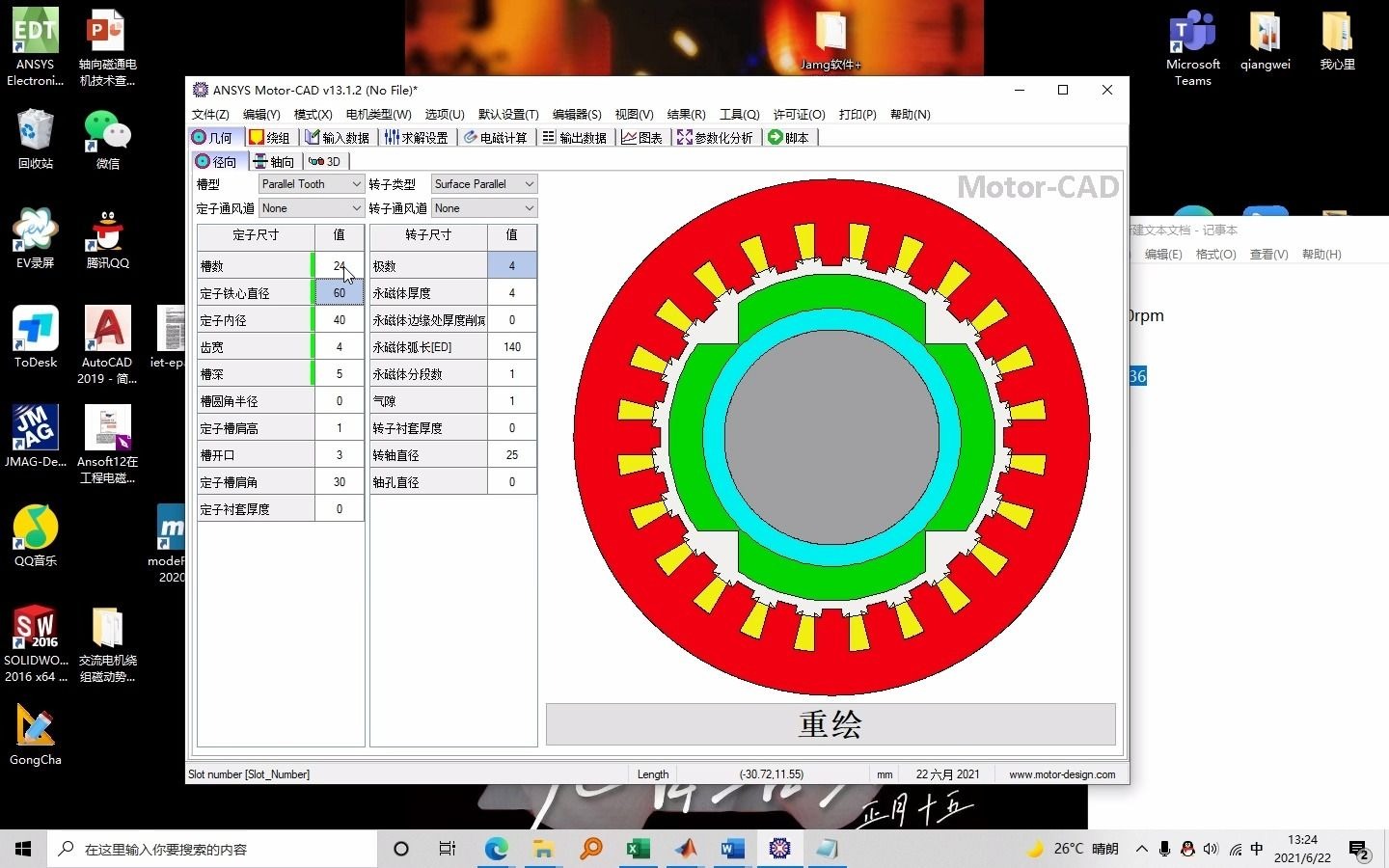Open 查看(V) menu in the Notepad window
The width and height of the screenshot is (1389, 868).
coord(1268,255)
